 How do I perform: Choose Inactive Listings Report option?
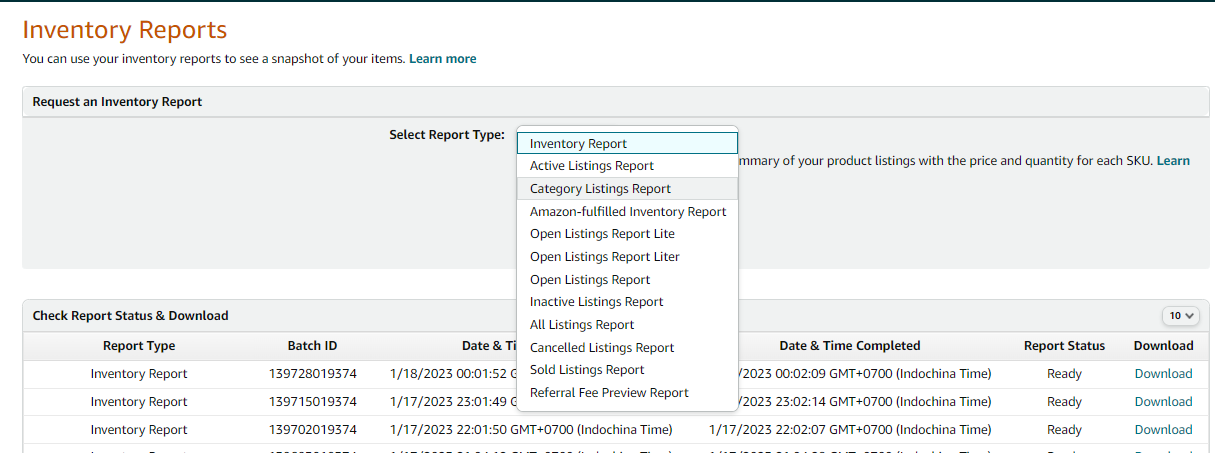click(627, 302)
